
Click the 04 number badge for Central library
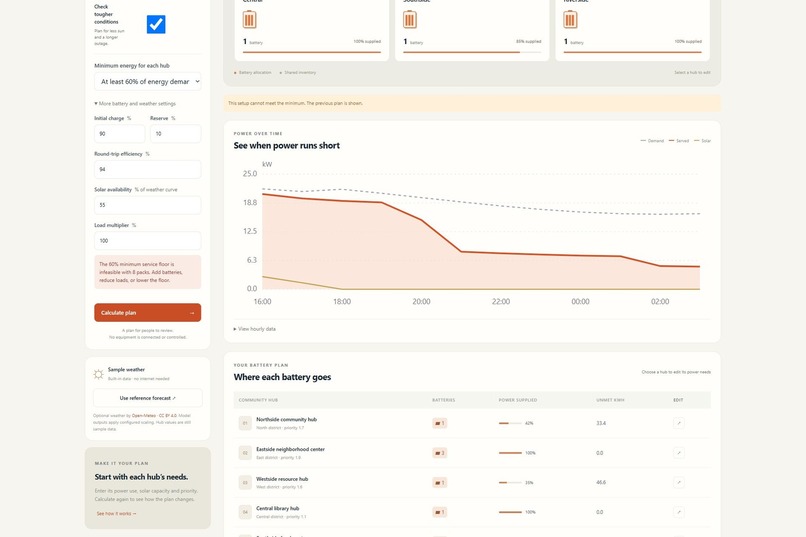click(245, 512)
